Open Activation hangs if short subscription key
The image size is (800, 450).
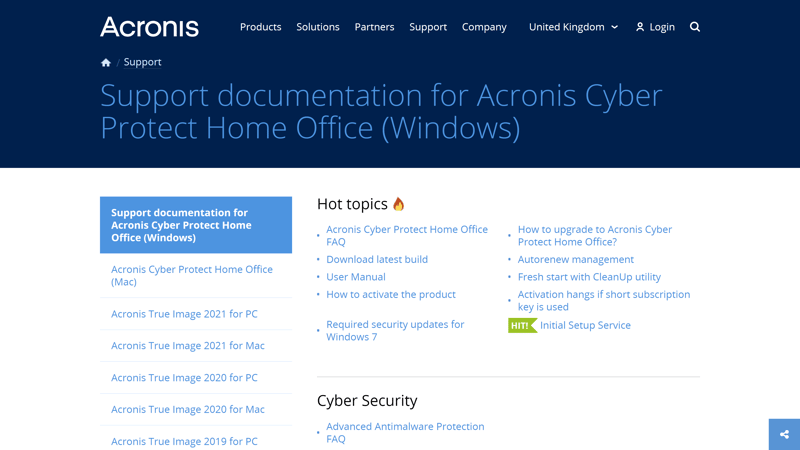(x=604, y=301)
